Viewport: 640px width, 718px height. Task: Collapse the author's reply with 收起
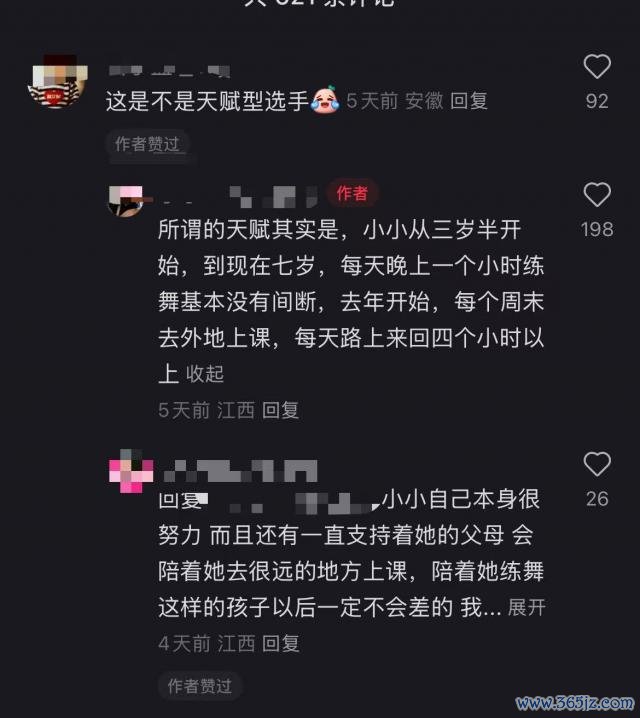(x=205, y=374)
